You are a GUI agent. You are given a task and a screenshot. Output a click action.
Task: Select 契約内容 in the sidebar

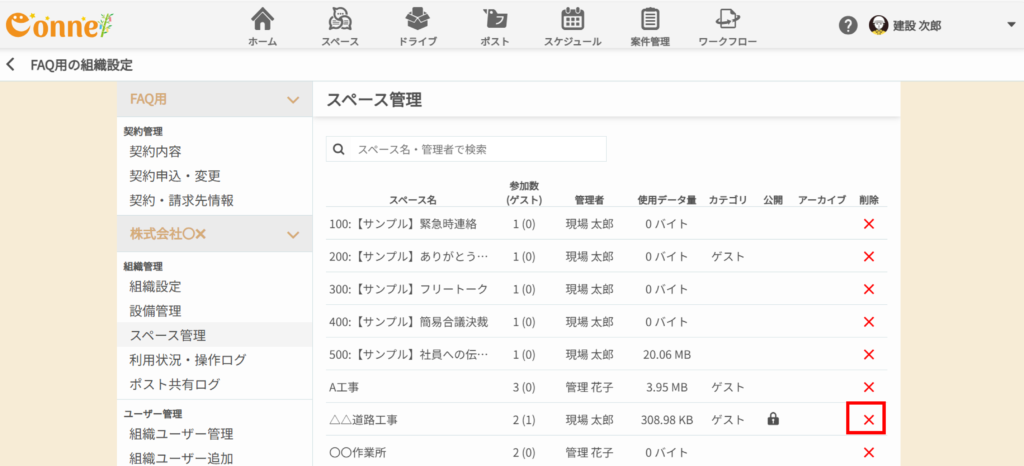(155, 152)
